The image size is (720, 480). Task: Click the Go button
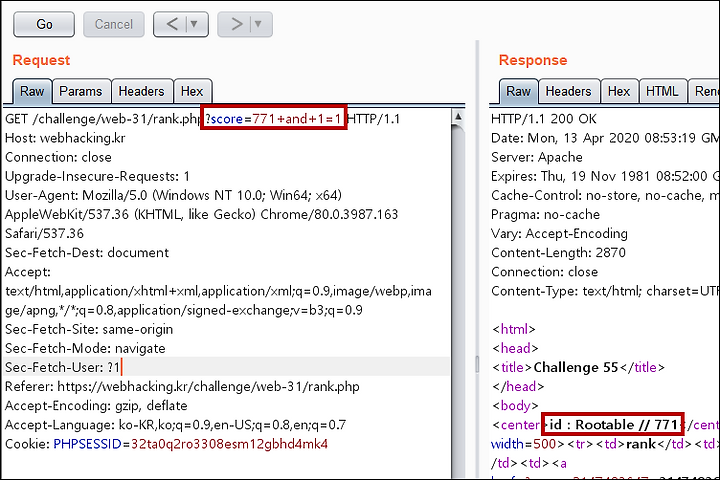point(44,24)
